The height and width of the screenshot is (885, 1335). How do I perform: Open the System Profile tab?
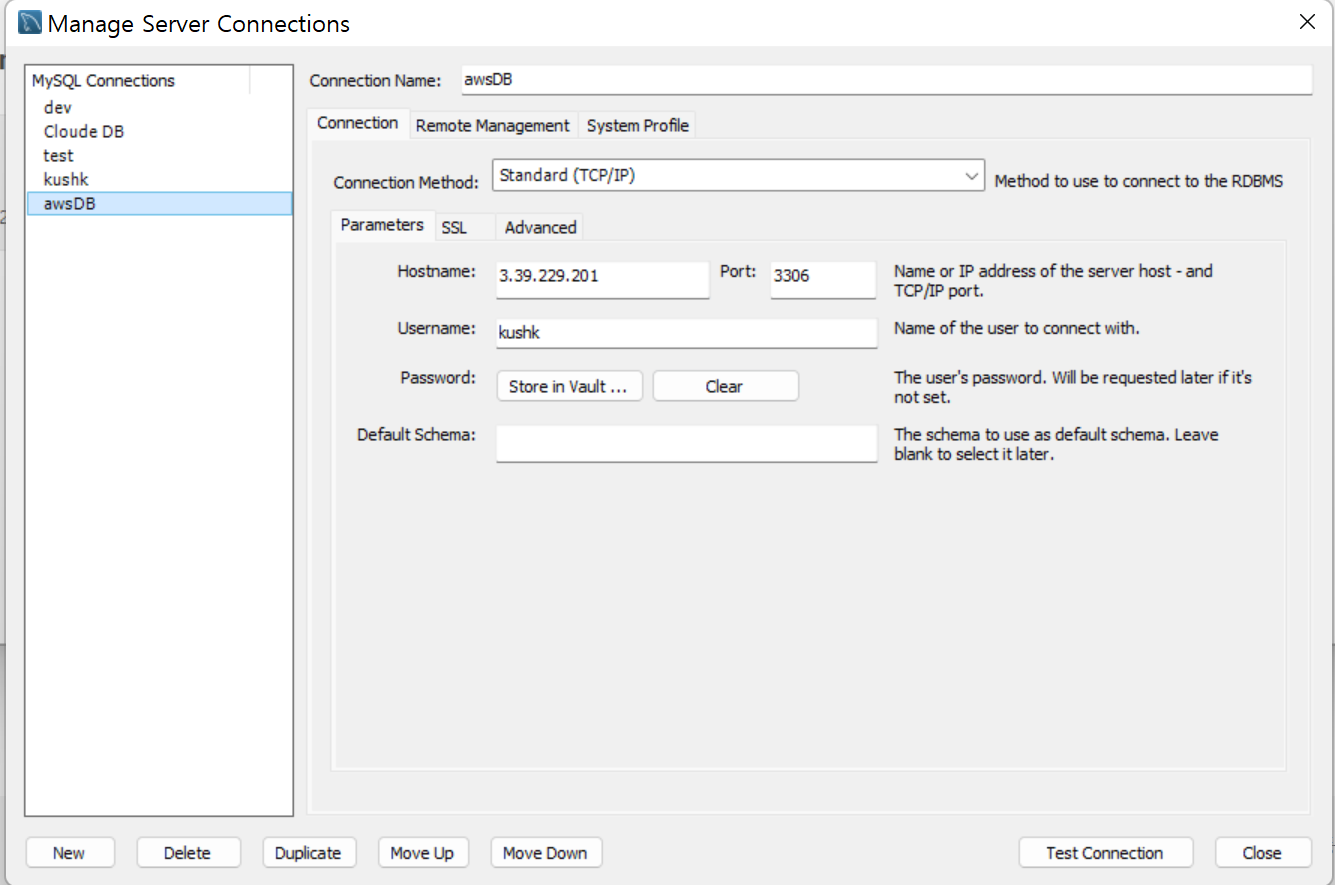[637, 126]
